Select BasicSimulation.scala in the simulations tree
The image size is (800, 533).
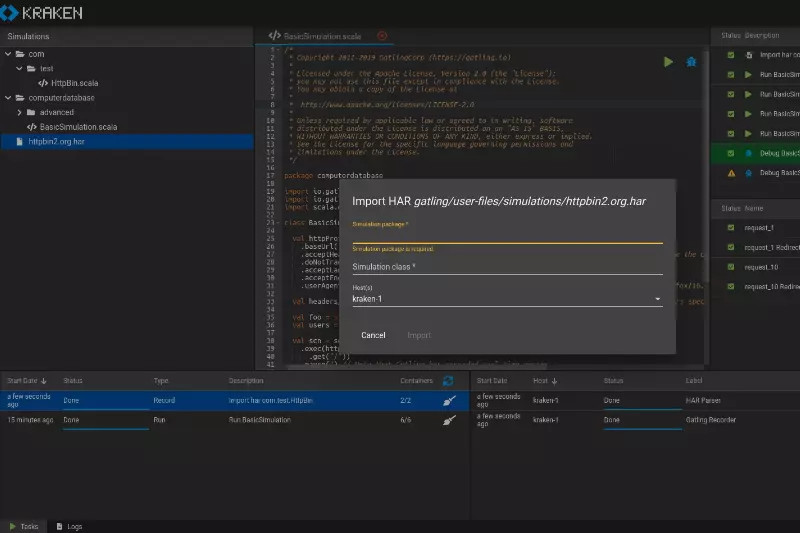click(78, 127)
